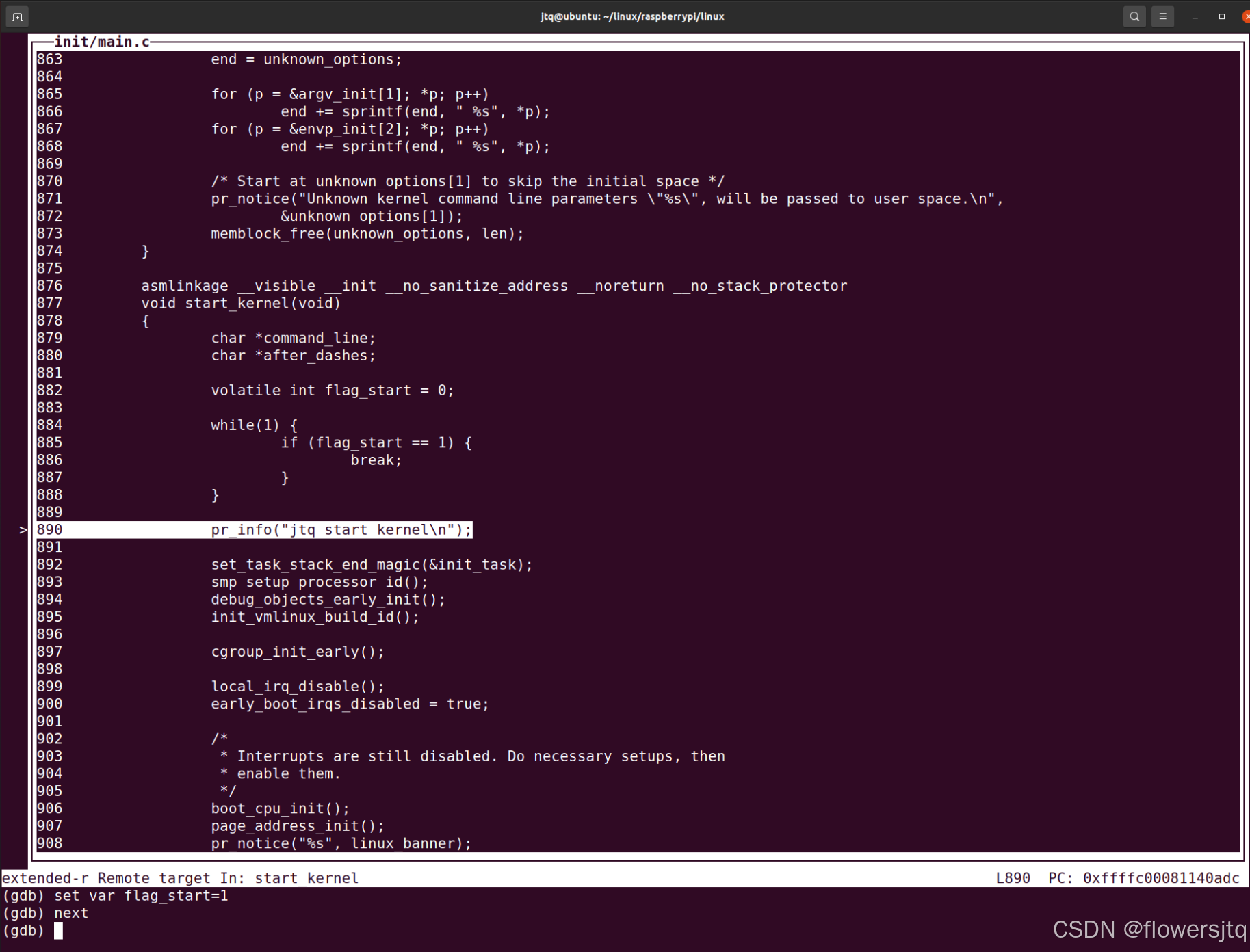Click the 'for (p = &argv_init[1]' loop line
The height and width of the screenshot is (952, 1250).
click(350, 94)
